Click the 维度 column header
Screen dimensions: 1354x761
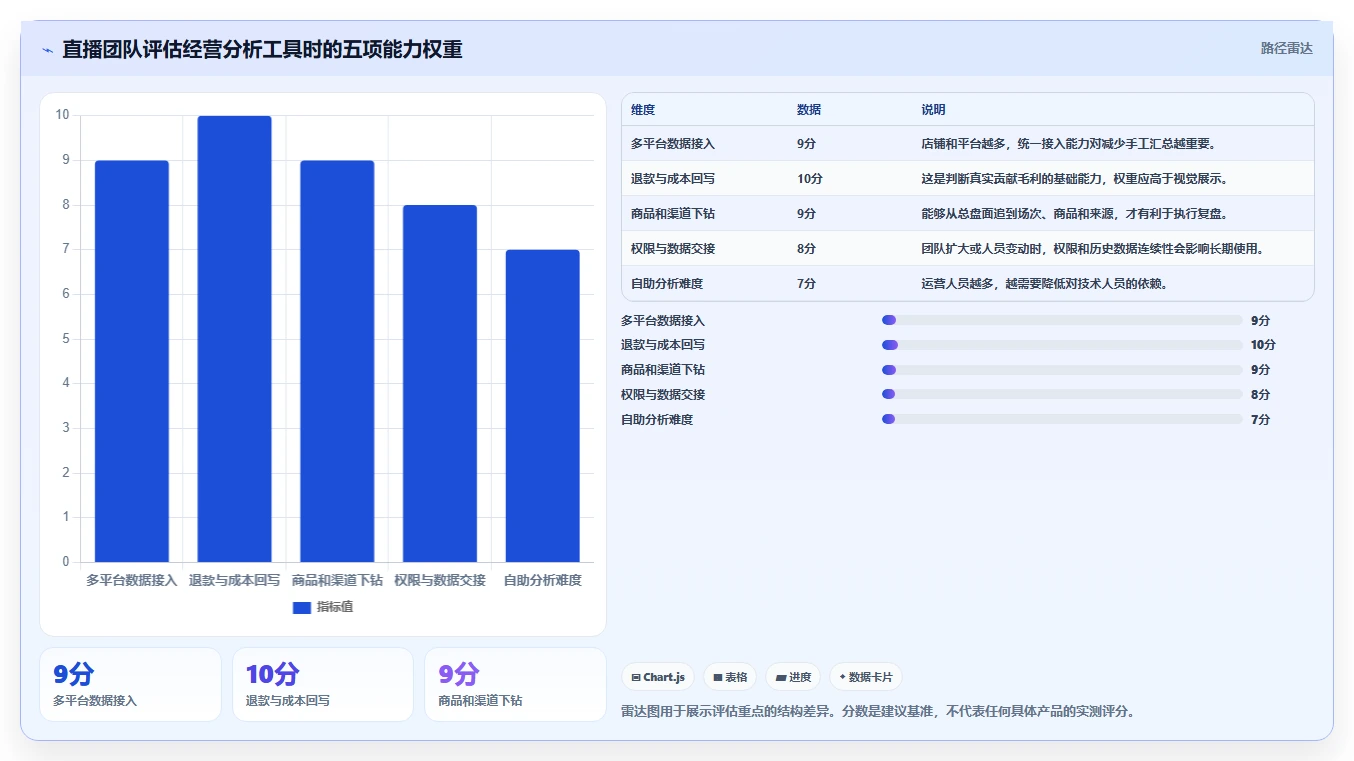pyautogui.click(x=643, y=110)
